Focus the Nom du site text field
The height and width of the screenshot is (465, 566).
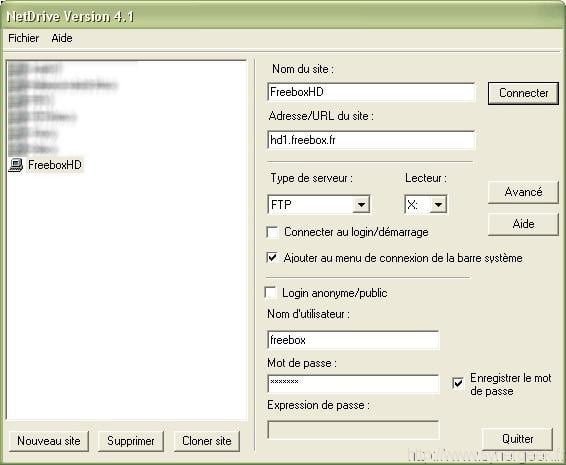371,92
